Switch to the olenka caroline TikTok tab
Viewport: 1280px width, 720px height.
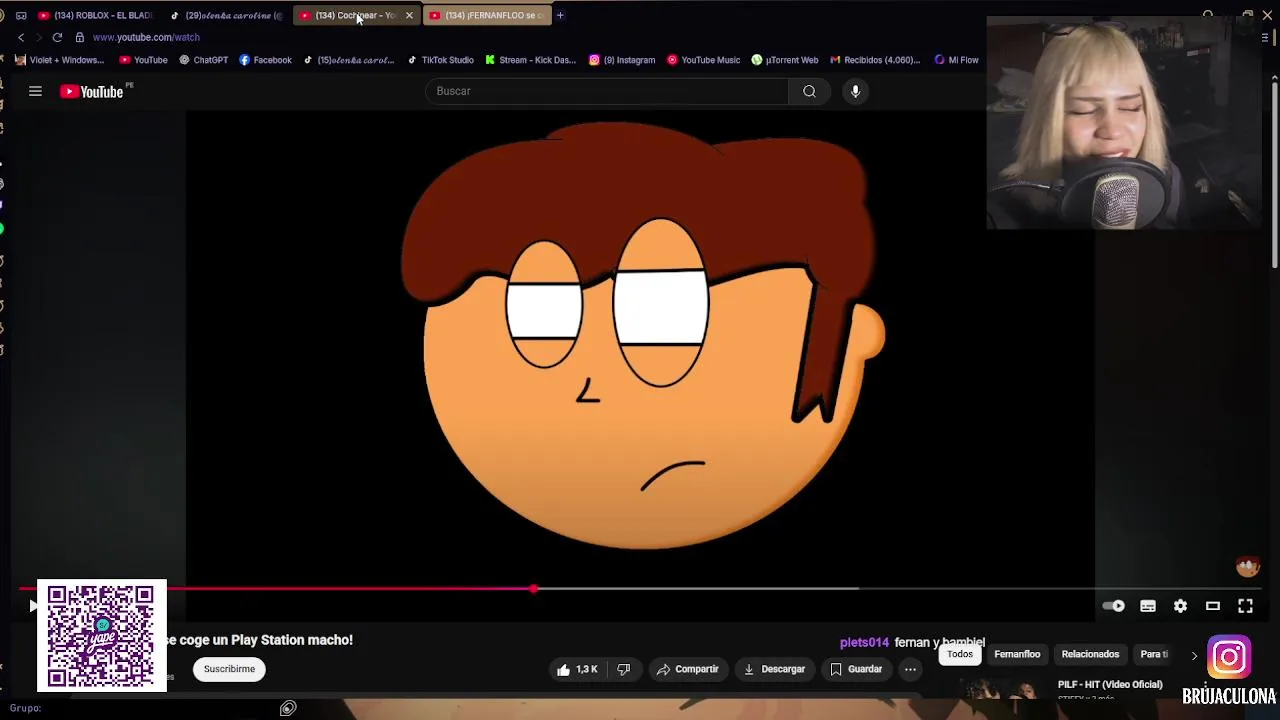[x=227, y=15]
